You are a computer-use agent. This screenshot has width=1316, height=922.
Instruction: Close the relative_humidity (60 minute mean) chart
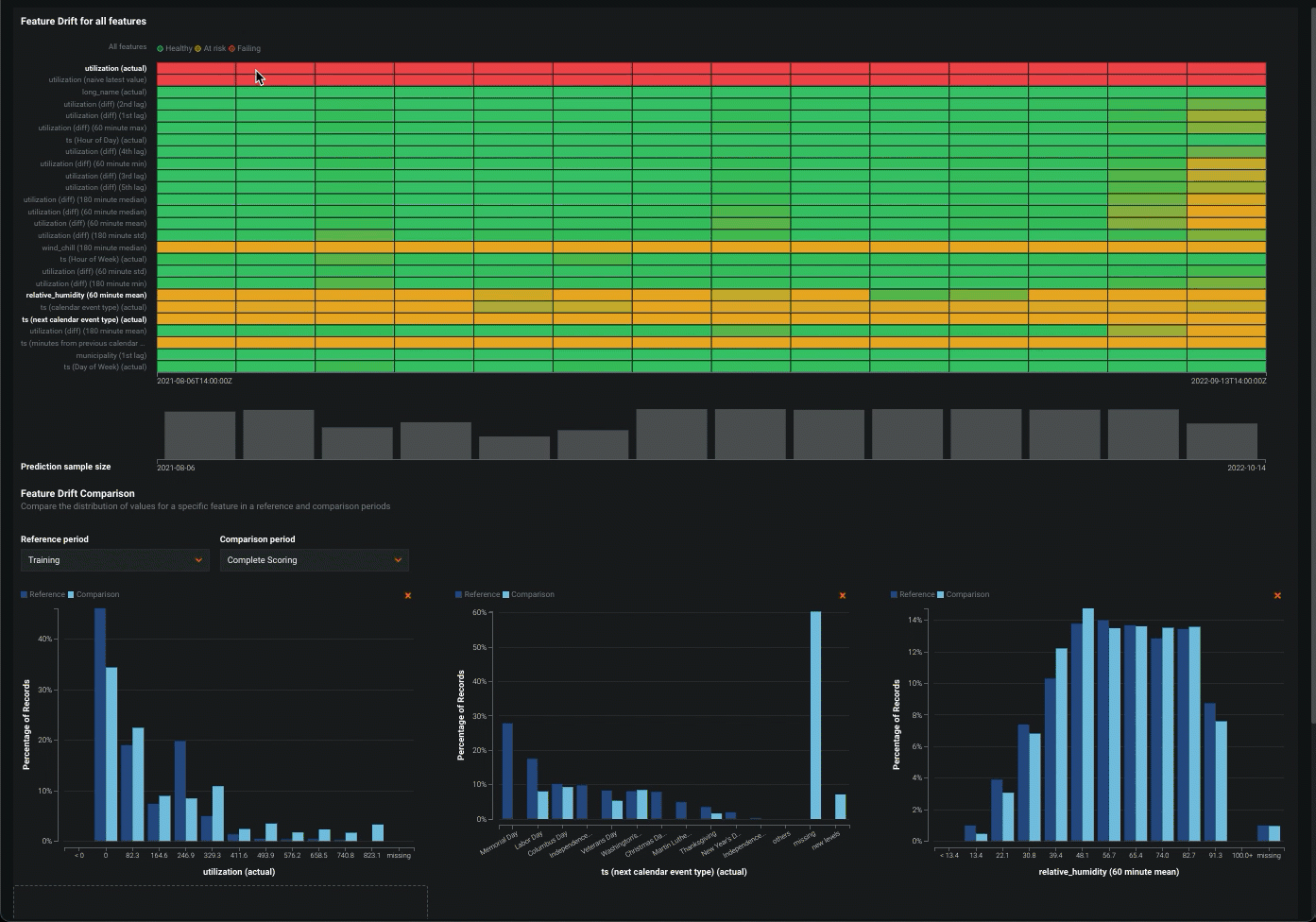click(1277, 596)
